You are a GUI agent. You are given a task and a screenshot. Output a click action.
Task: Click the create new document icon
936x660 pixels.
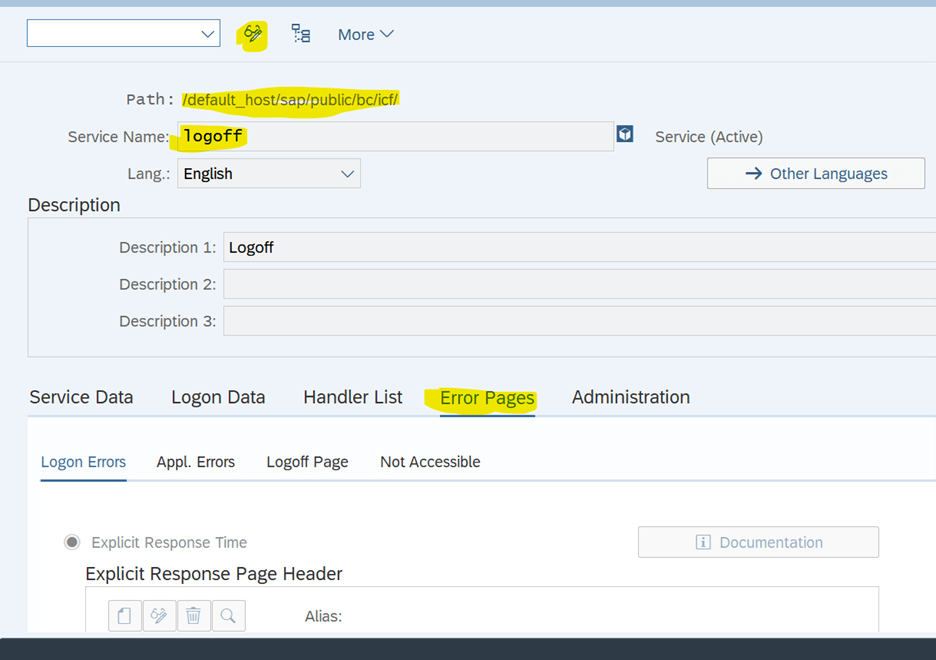pyautogui.click(x=125, y=615)
